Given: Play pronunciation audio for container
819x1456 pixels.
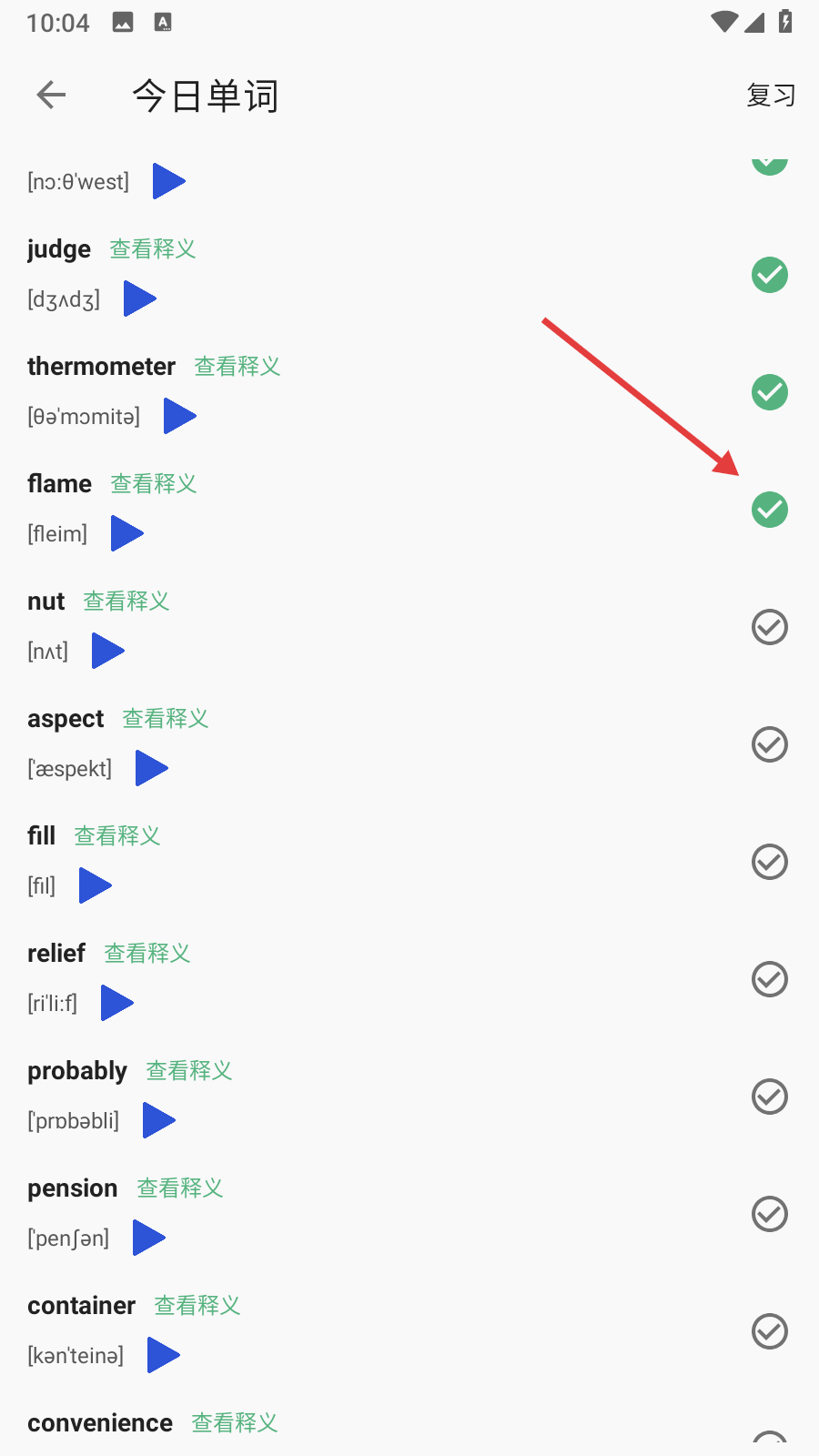Looking at the screenshot, I should point(164,1355).
